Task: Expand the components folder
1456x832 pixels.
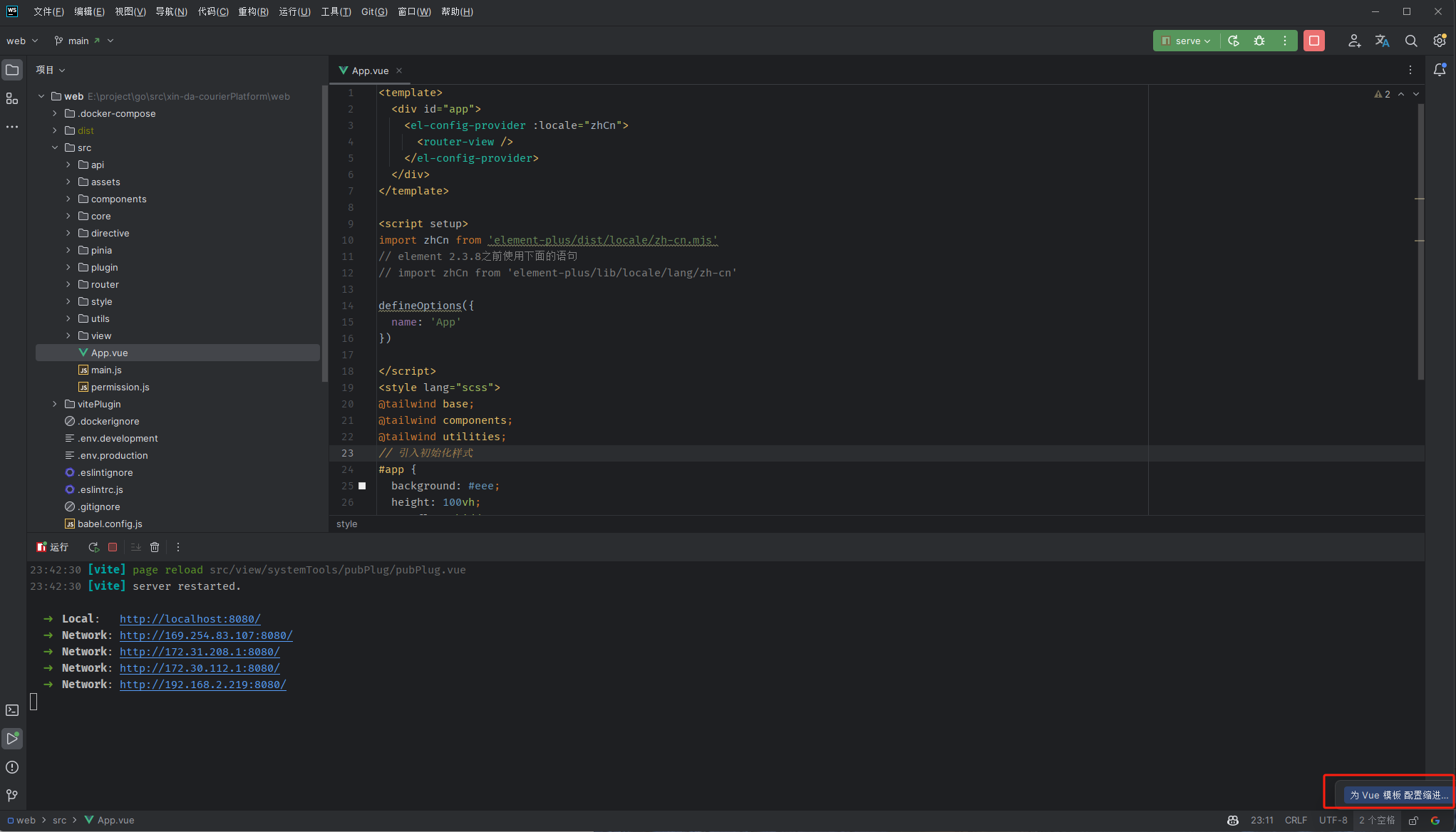Action: click(x=68, y=199)
